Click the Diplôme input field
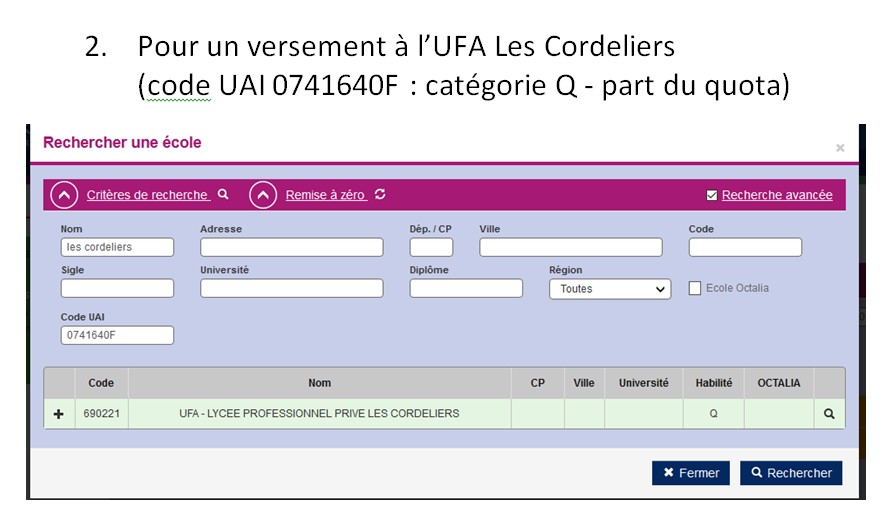Viewport: 888px width, 518px height. 466,288
